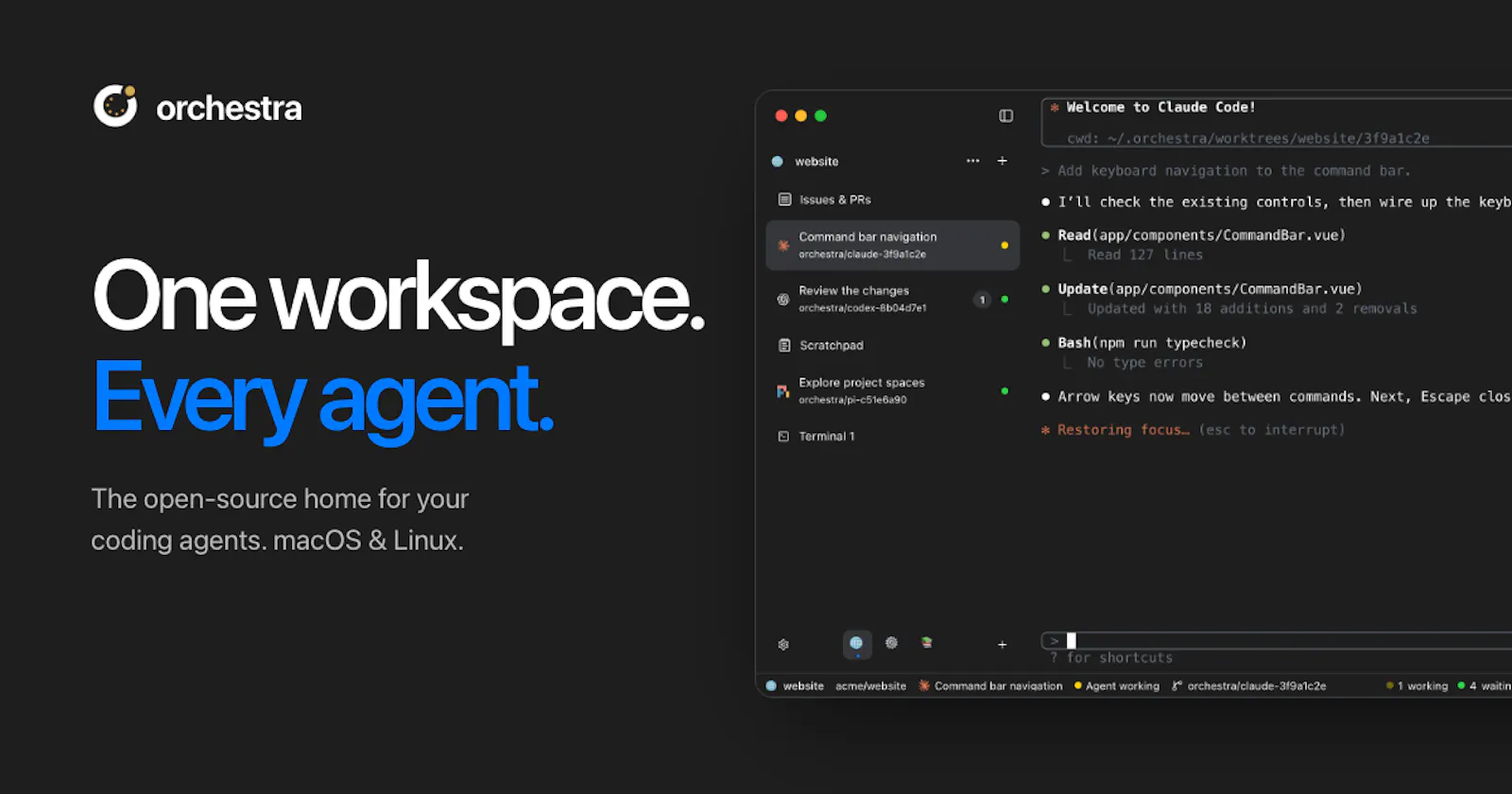
Task: Click the terminal prompt input field
Action: coord(1276,641)
